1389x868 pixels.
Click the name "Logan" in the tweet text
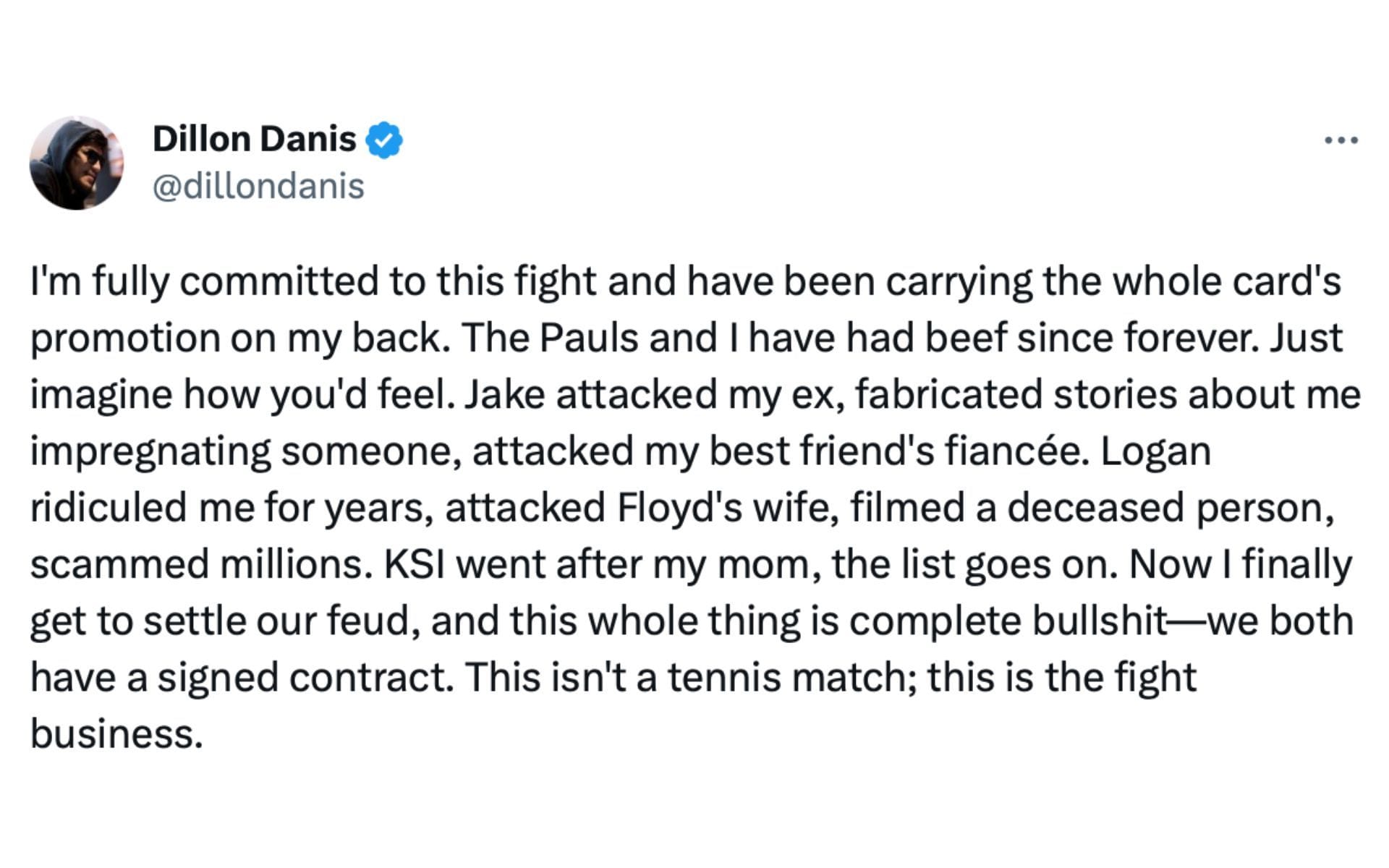[1156, 451]
